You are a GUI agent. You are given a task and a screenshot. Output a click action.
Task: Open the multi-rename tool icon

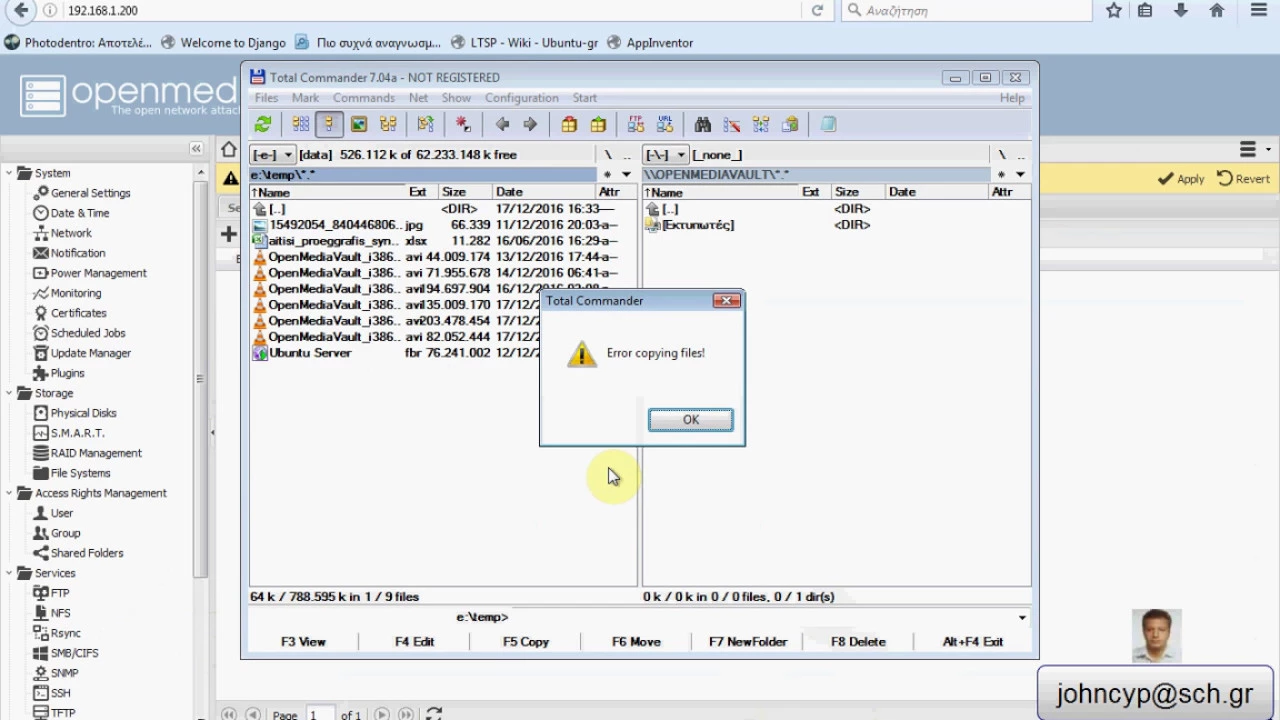732,125
